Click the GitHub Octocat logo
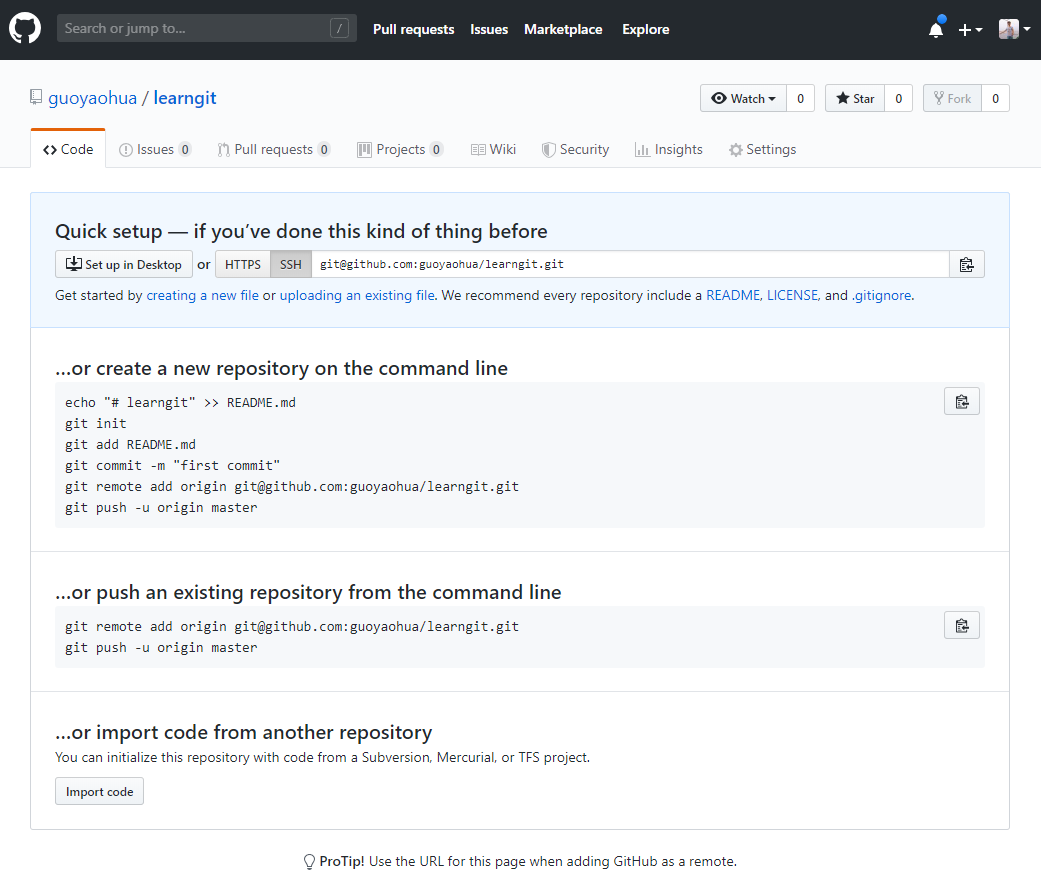The height and width of the screenshot is (895, 1041). [25, 29]
